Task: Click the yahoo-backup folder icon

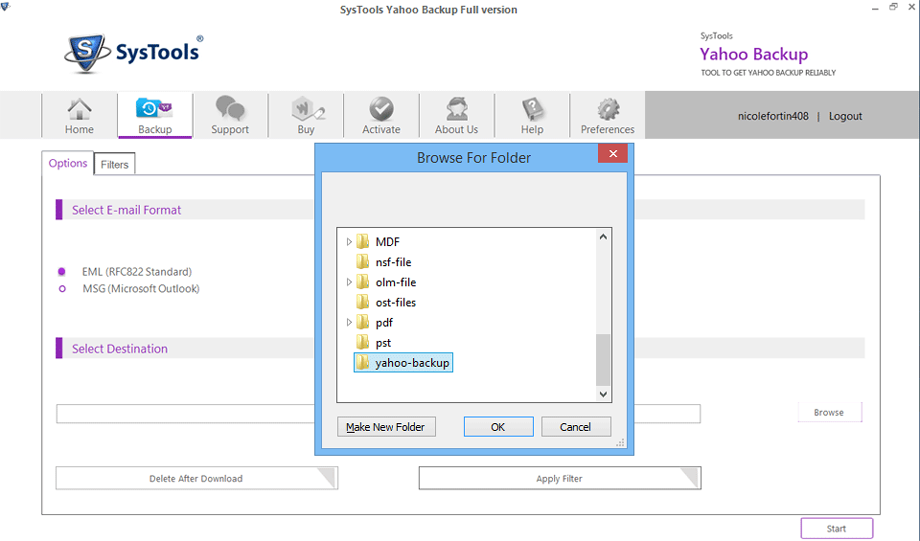Action: pyautogui.click(x=363, y=363)
